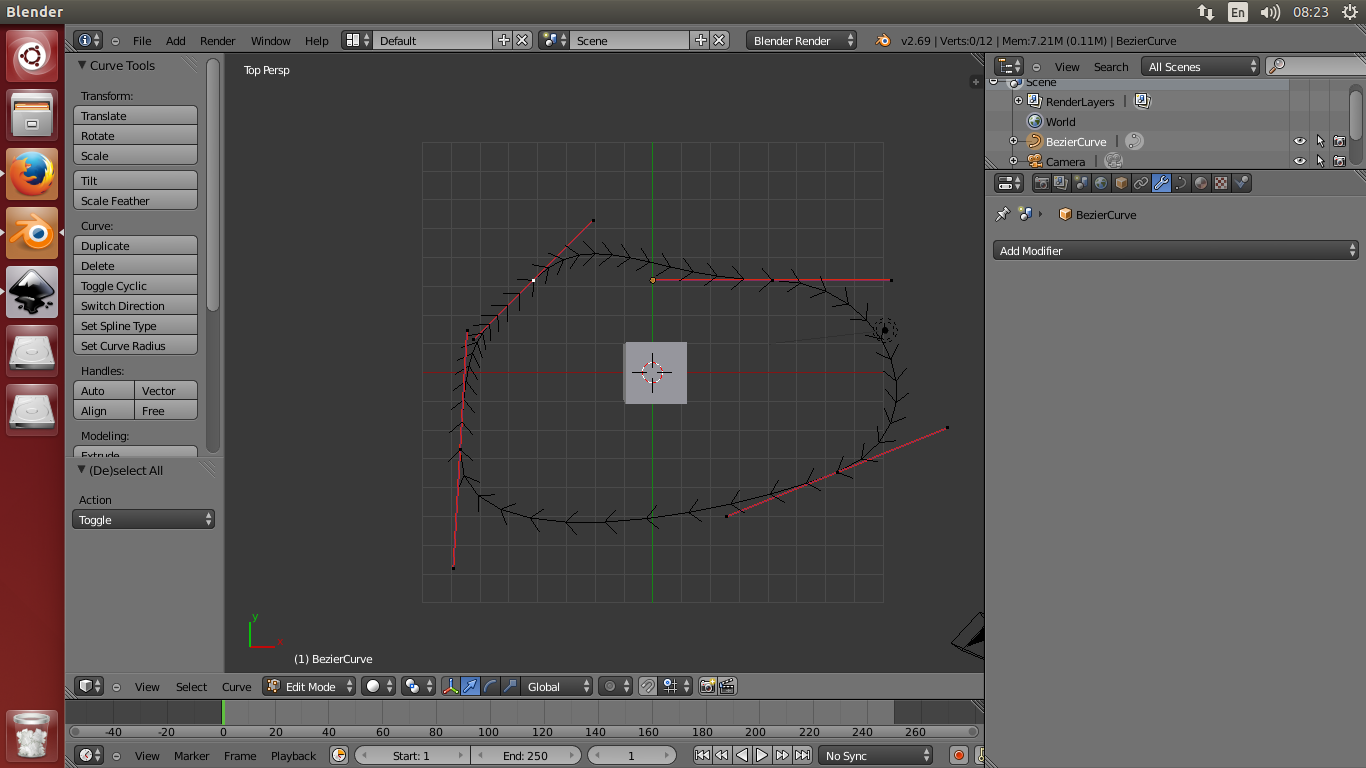
Task: Open the Texture properties checkerboard icon
Action: 1221,183
